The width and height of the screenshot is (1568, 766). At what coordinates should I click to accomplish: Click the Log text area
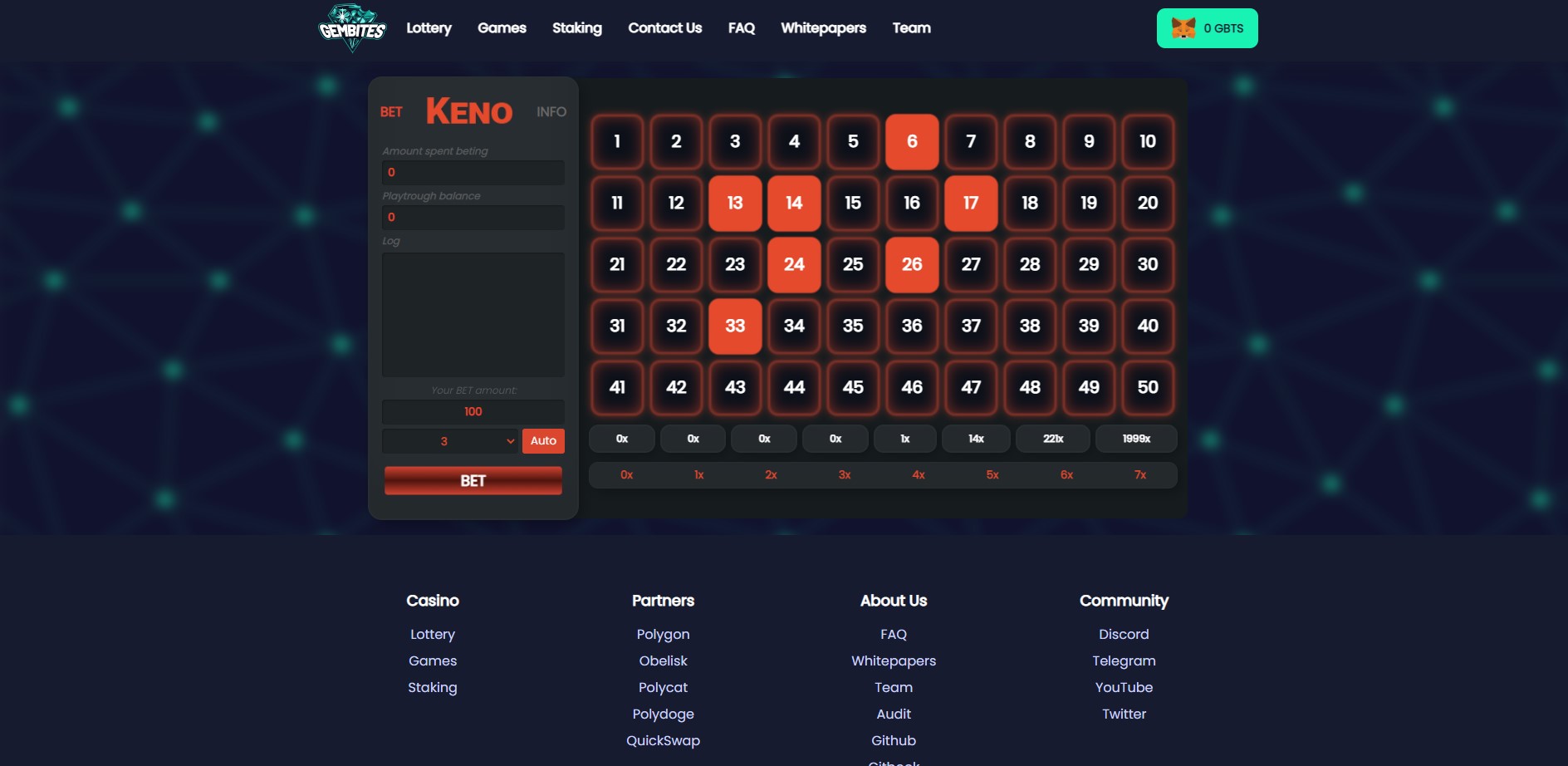[x=473, y=314]
